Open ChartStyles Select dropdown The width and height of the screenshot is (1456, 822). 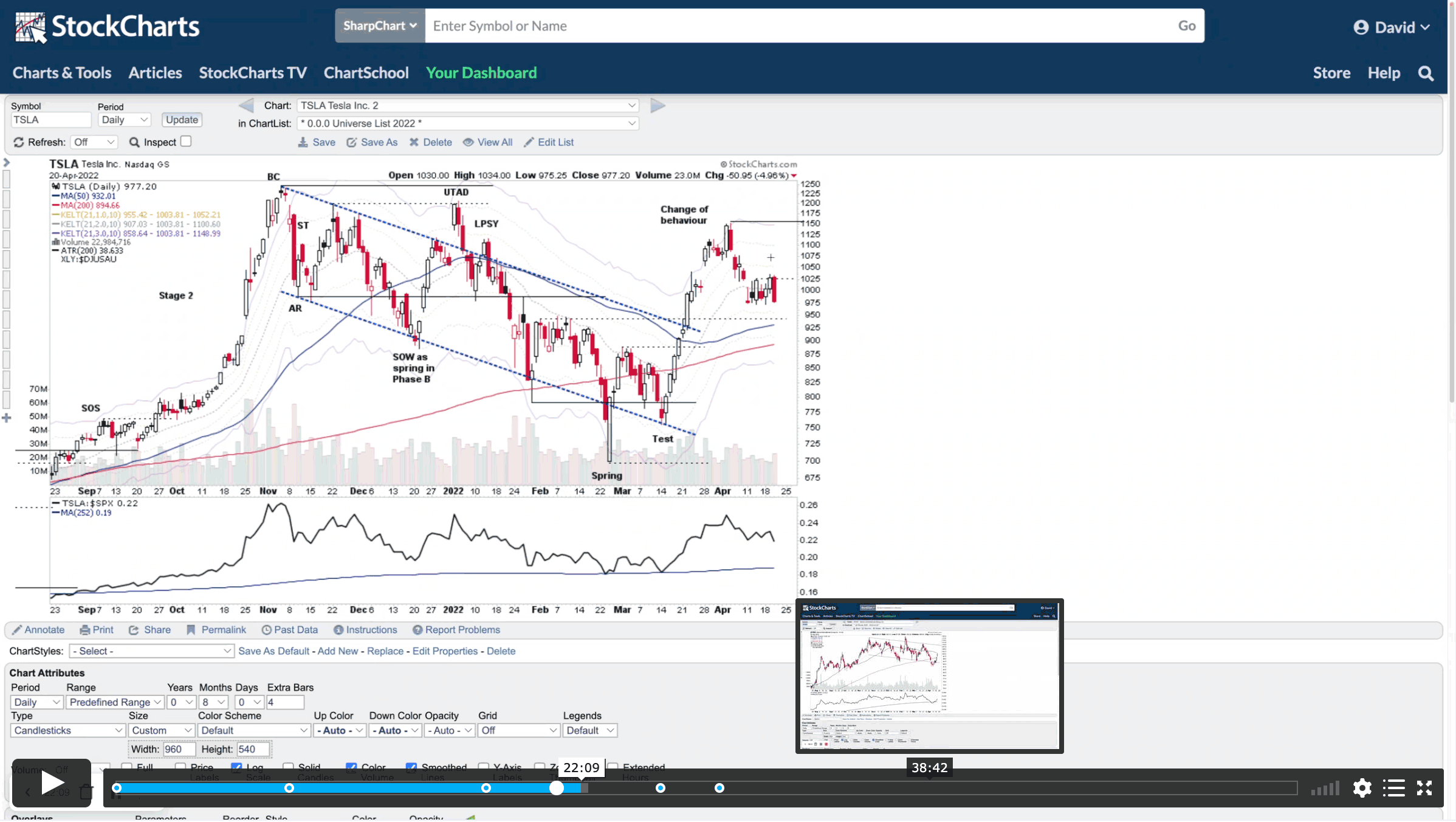pyautogui.click(x=151, y=651)
